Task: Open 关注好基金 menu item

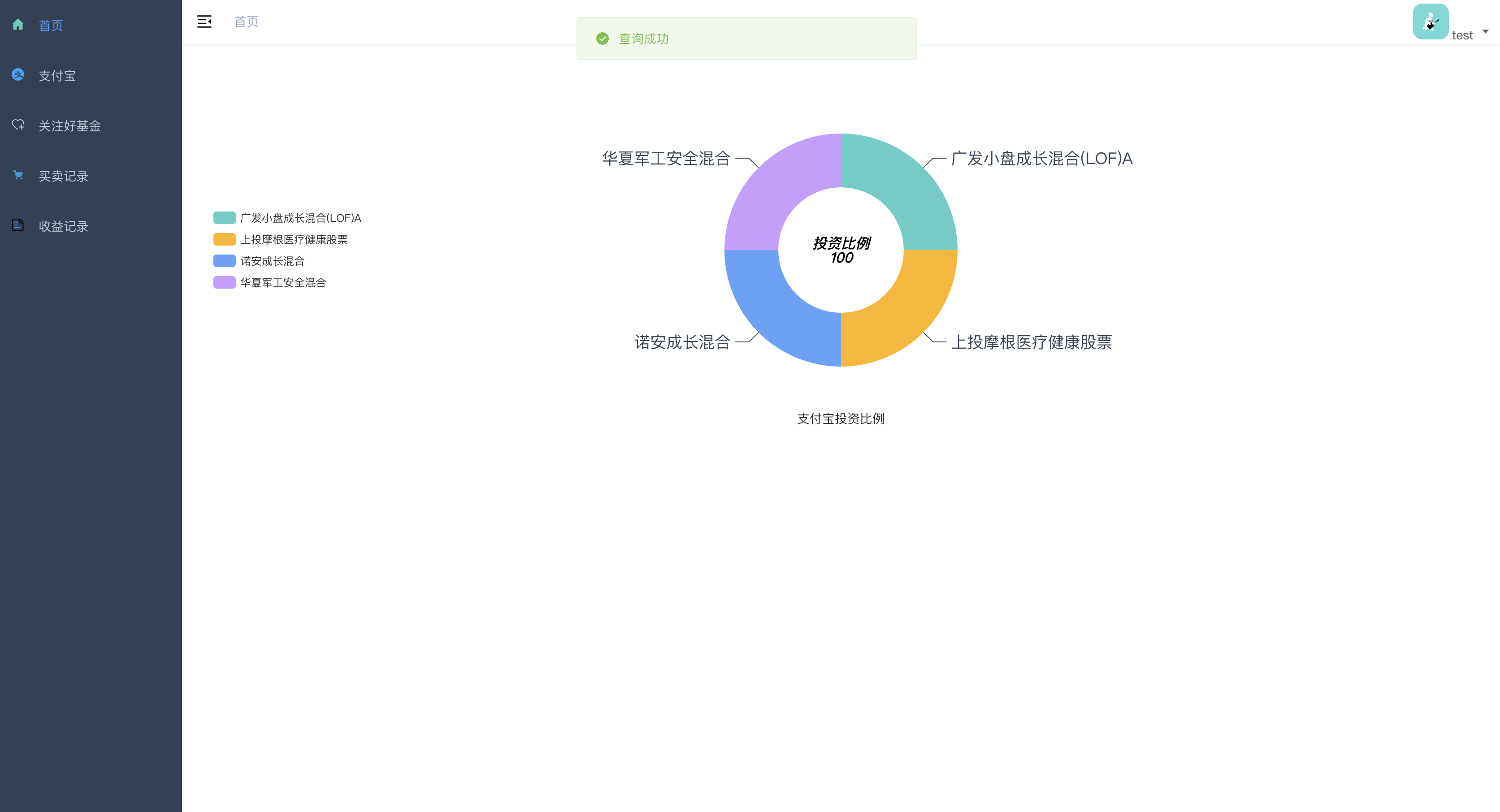Action: pos(91,125)
